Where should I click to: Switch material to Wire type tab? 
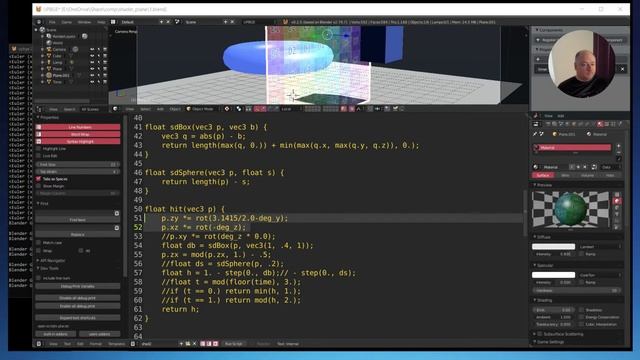(565, 176)
